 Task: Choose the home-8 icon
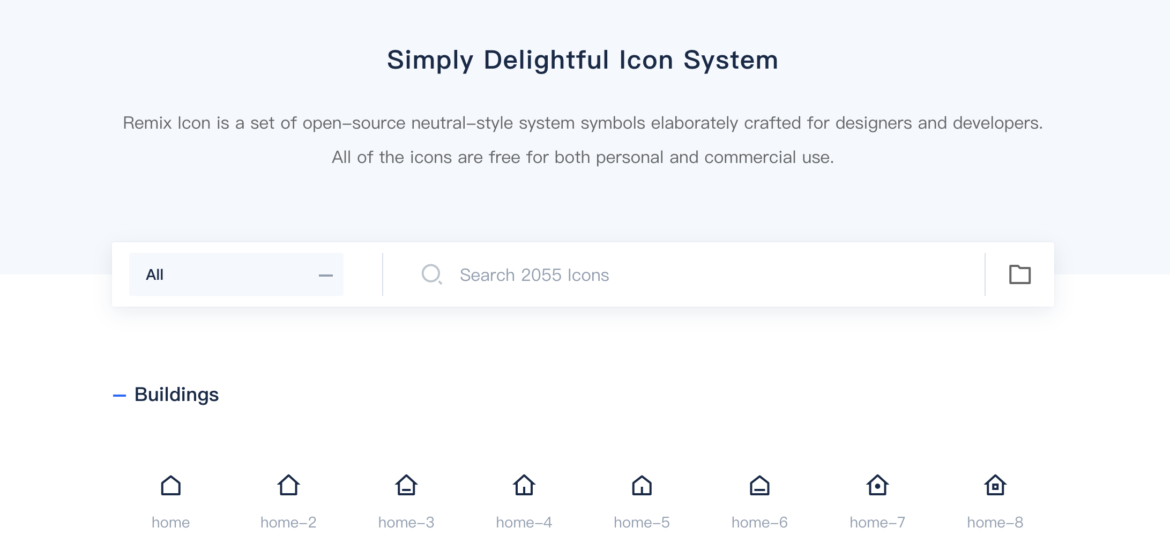[995, 486]
